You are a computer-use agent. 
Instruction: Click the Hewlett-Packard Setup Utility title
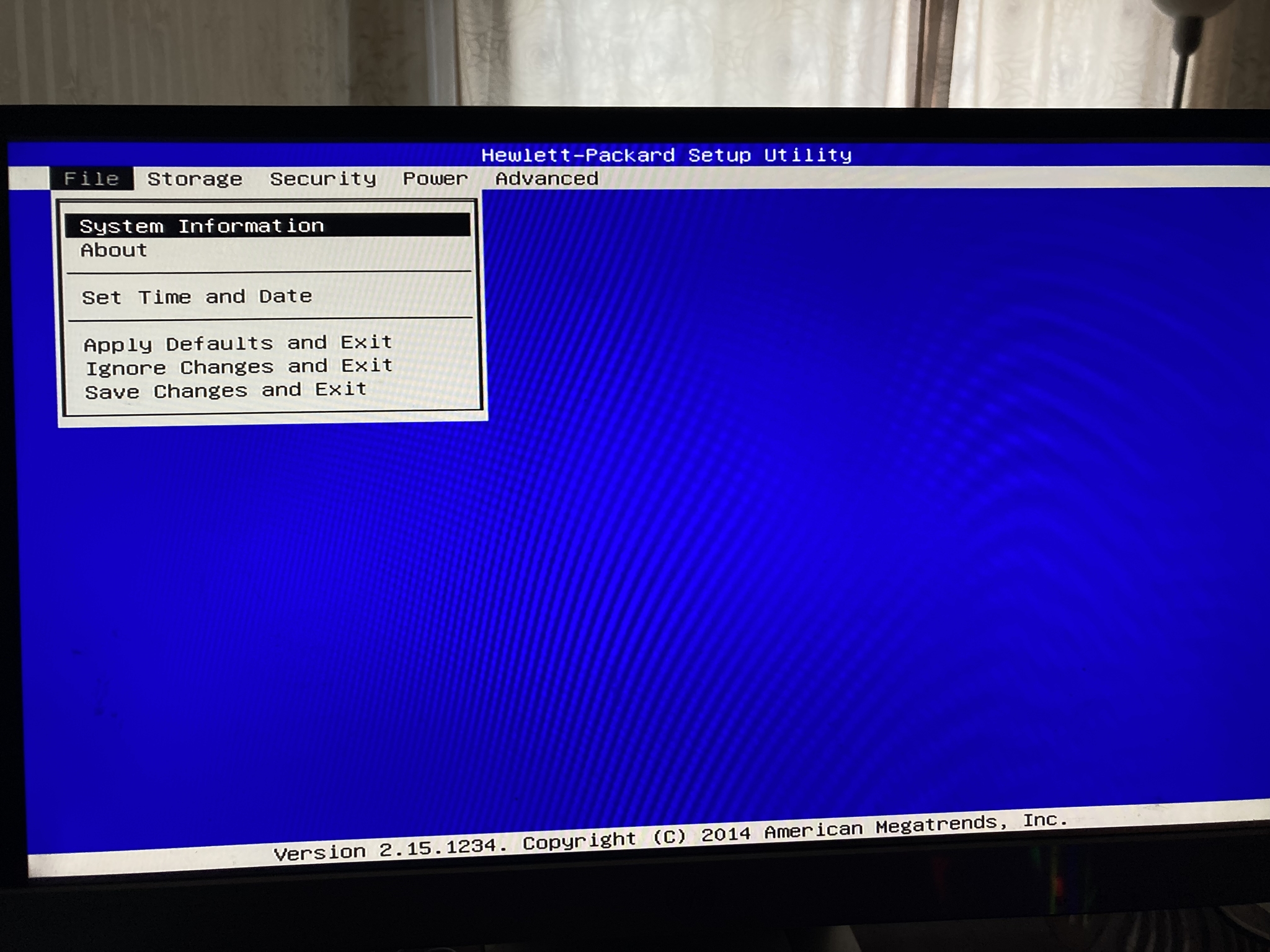click(667, 155)
